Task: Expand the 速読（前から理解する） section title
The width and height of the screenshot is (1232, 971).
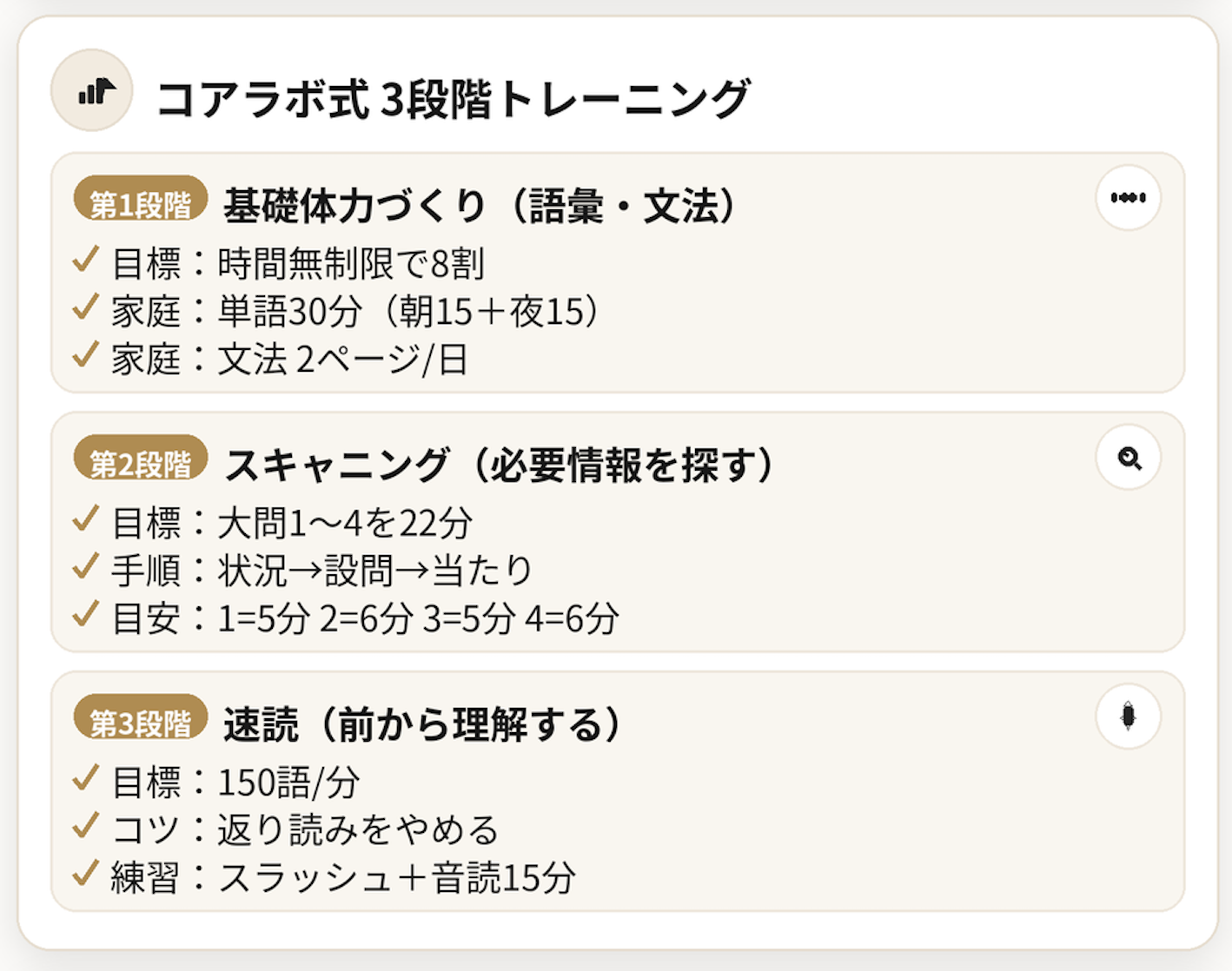Action: click(x=422, y=724)
